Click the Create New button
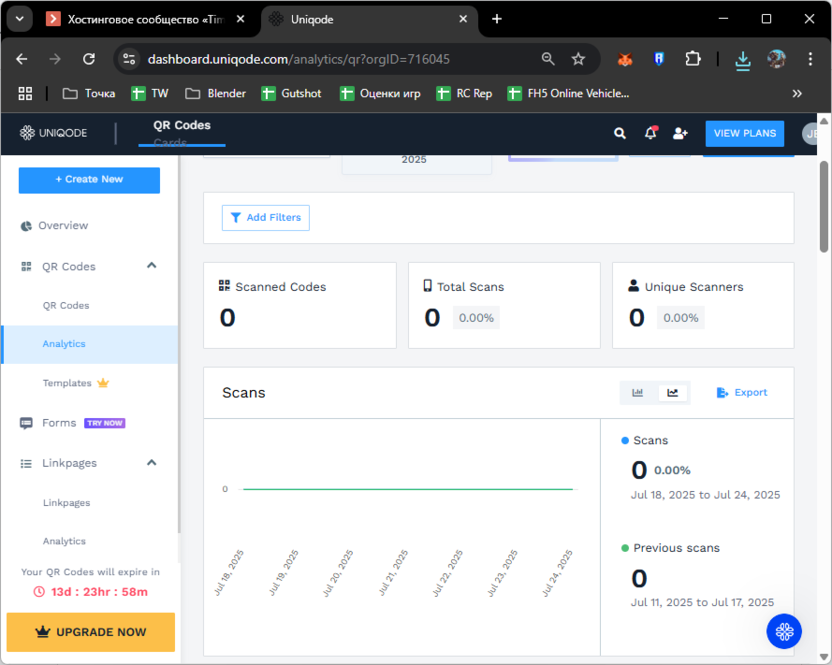Screen dimensions: 832x665 89,180
